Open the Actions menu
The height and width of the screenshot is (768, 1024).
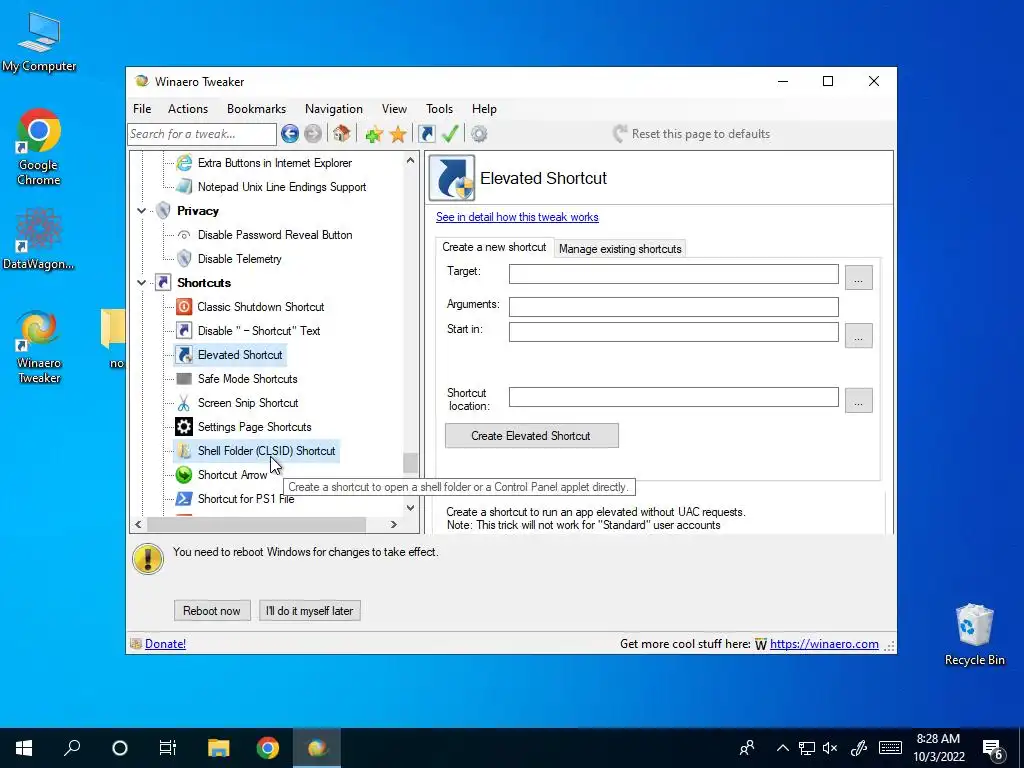(x=188, y=109)
